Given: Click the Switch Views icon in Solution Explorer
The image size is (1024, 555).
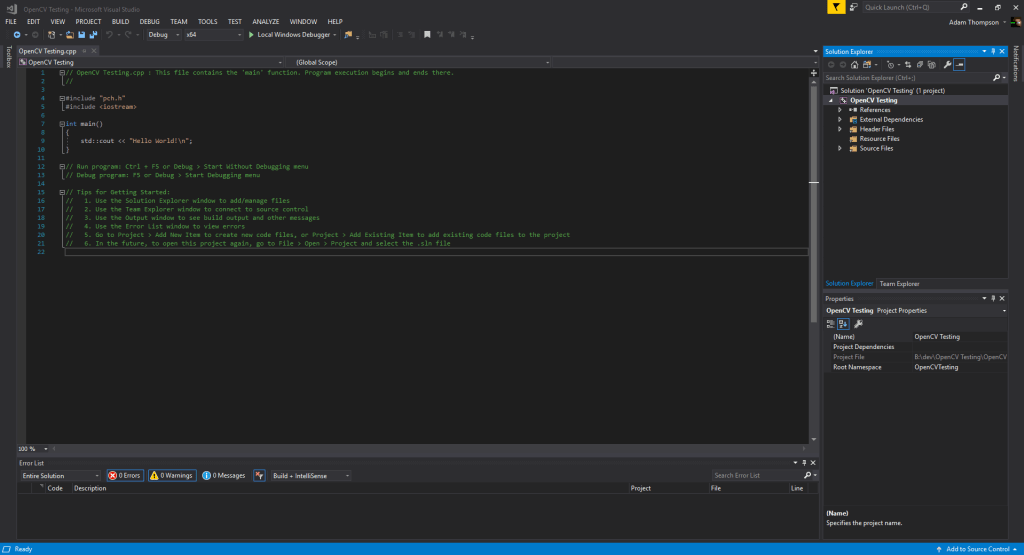Looking at the screenshot, I should (867, 65).
